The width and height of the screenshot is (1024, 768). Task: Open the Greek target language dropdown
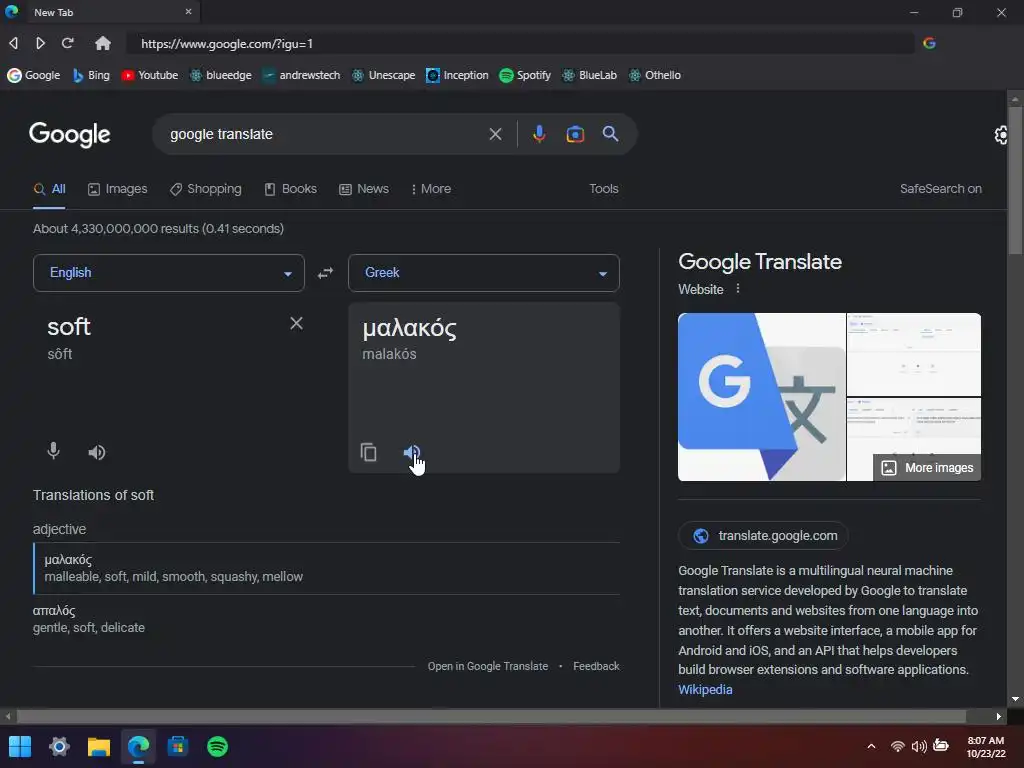pos(484,273)
